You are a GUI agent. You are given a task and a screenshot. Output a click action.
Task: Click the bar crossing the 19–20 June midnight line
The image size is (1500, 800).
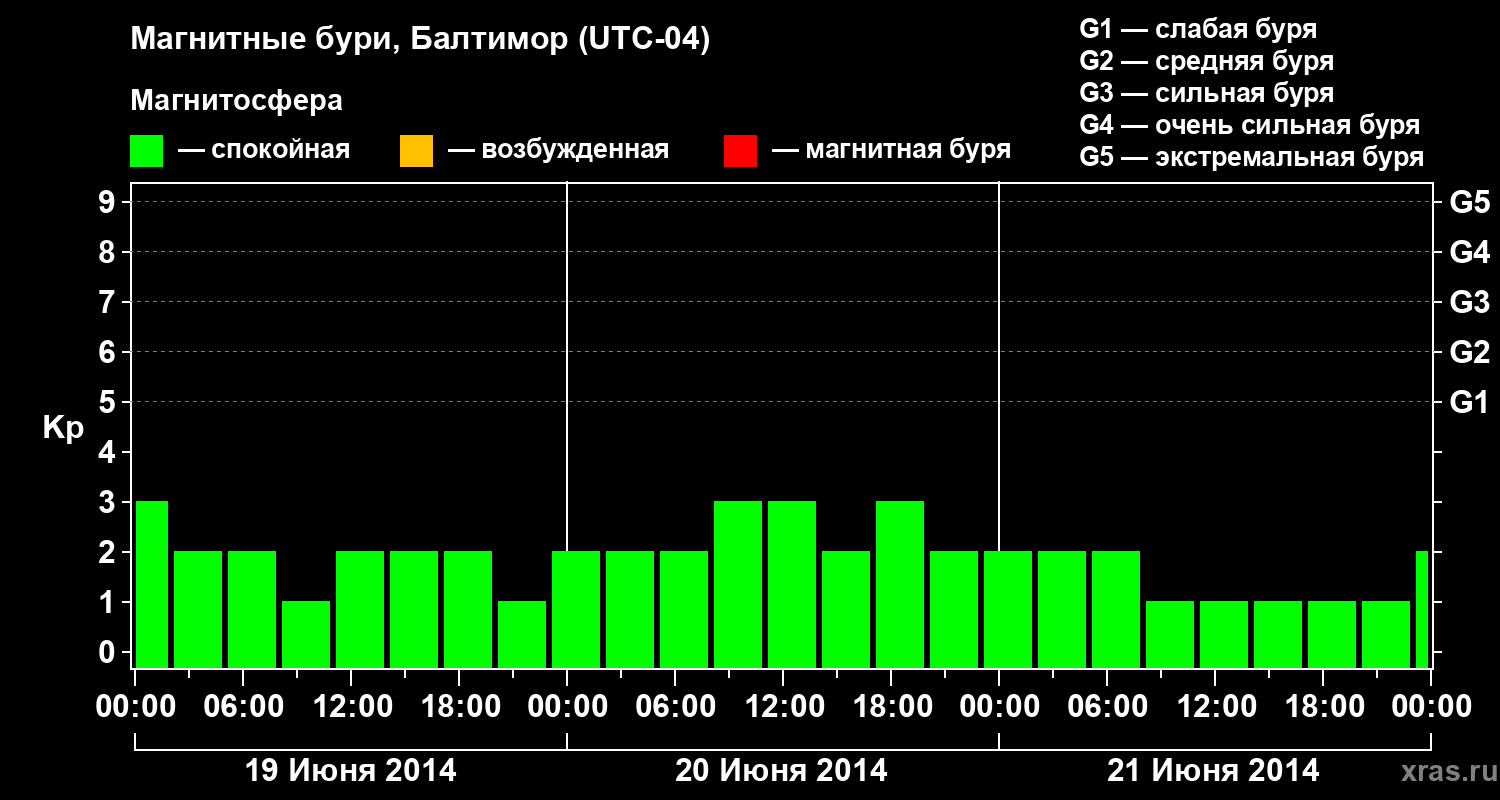click(x=576, y=609)
